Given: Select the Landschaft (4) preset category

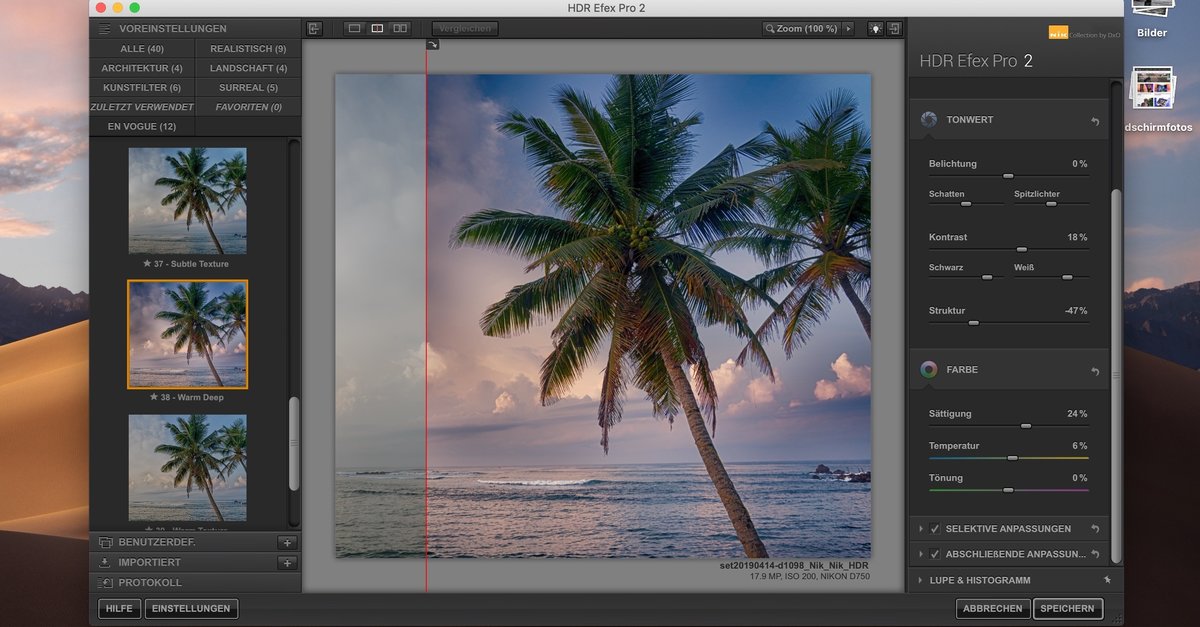Looking at the screenshot, I should [x=248, y=68].
